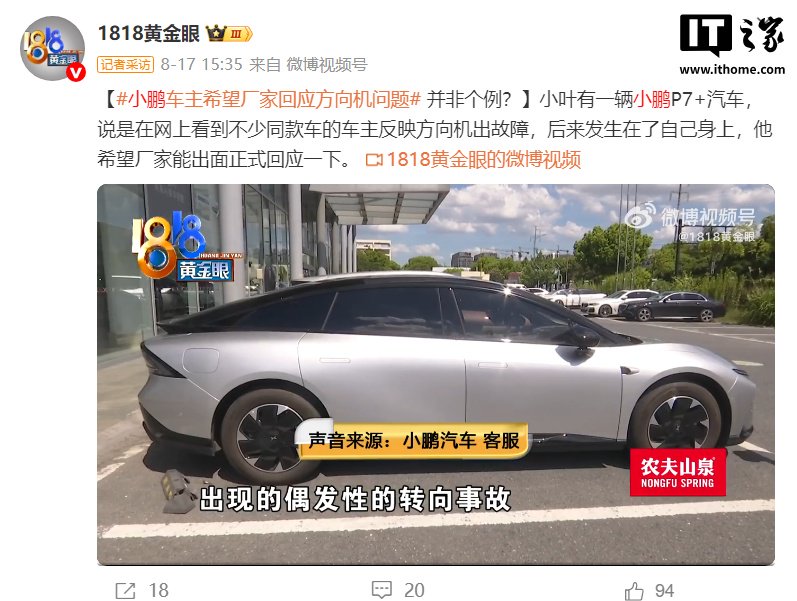This screenshot has width=797, height=601.
Task: Click the 8-17 15:35 timestamp
Action: [x=201, y=65]
